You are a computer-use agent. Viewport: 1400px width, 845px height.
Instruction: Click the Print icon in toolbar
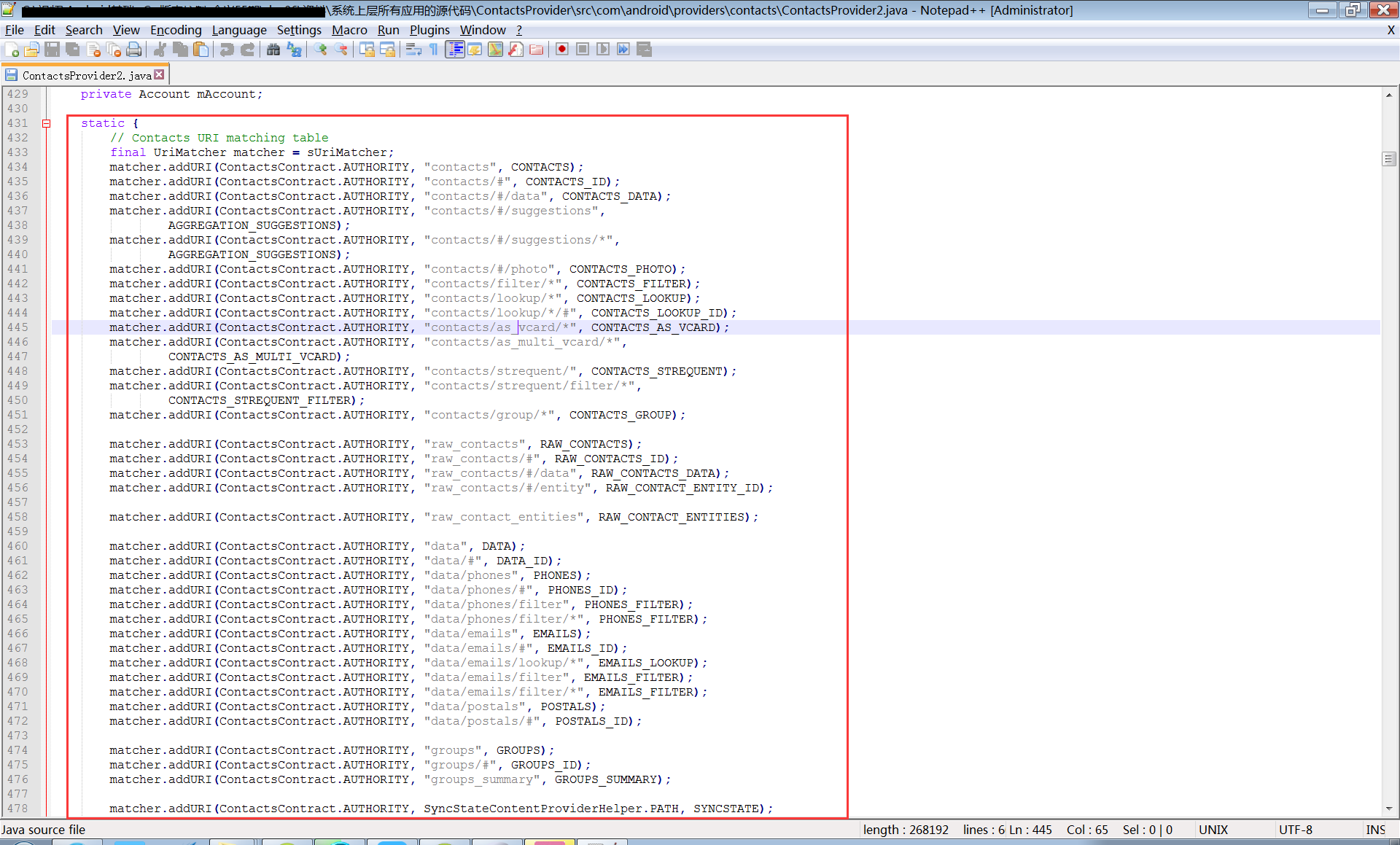pyautogui.click(x=134, y=50)
